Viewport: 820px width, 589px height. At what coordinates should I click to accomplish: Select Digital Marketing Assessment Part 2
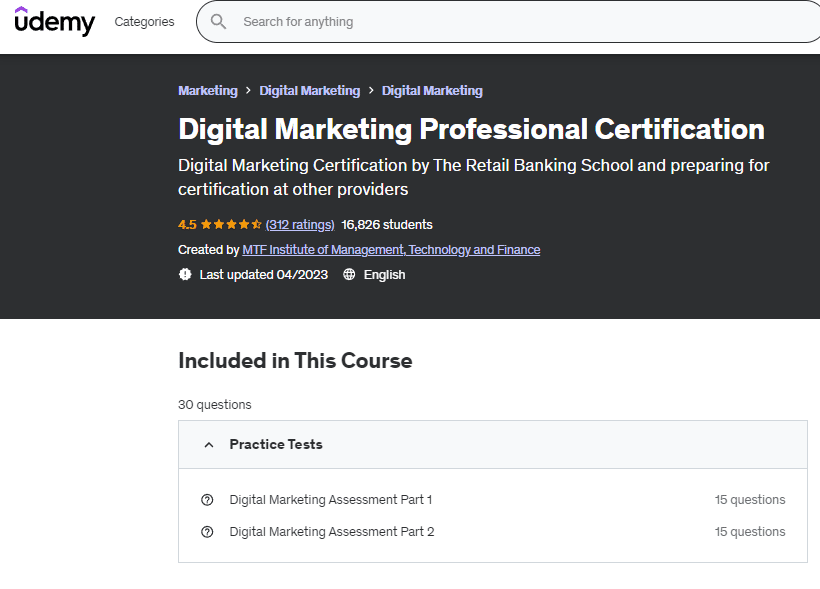[x=331, y=532]
